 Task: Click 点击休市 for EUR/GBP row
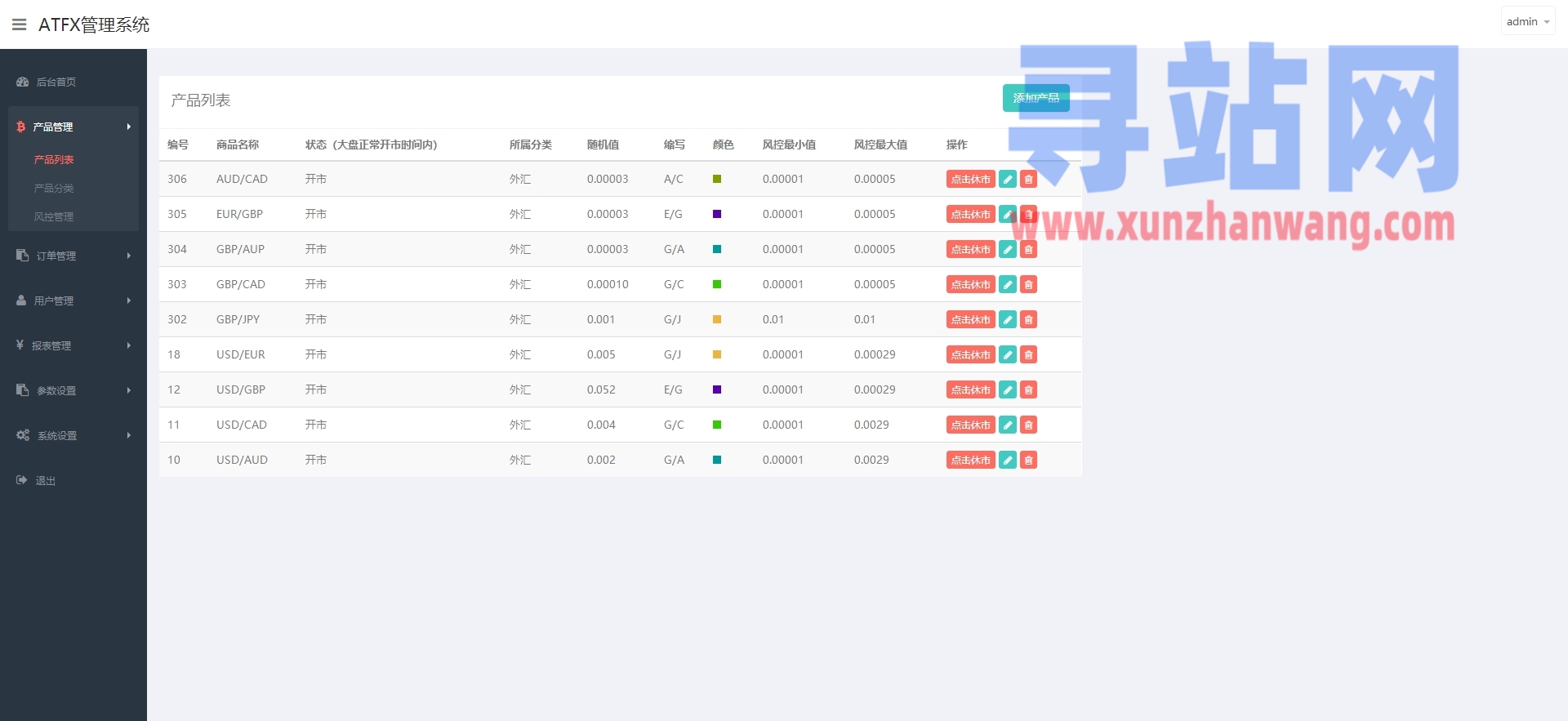(970, 214)
